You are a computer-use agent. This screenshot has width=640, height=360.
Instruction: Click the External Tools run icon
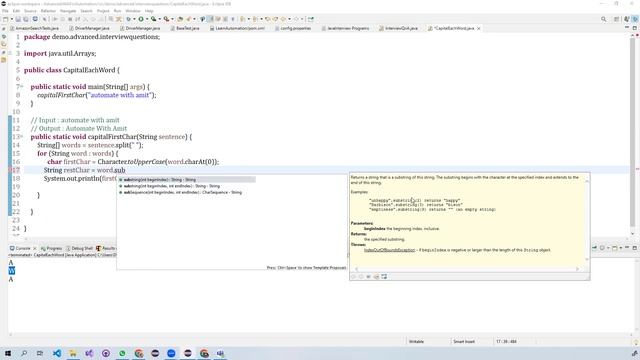coord(166,19)
